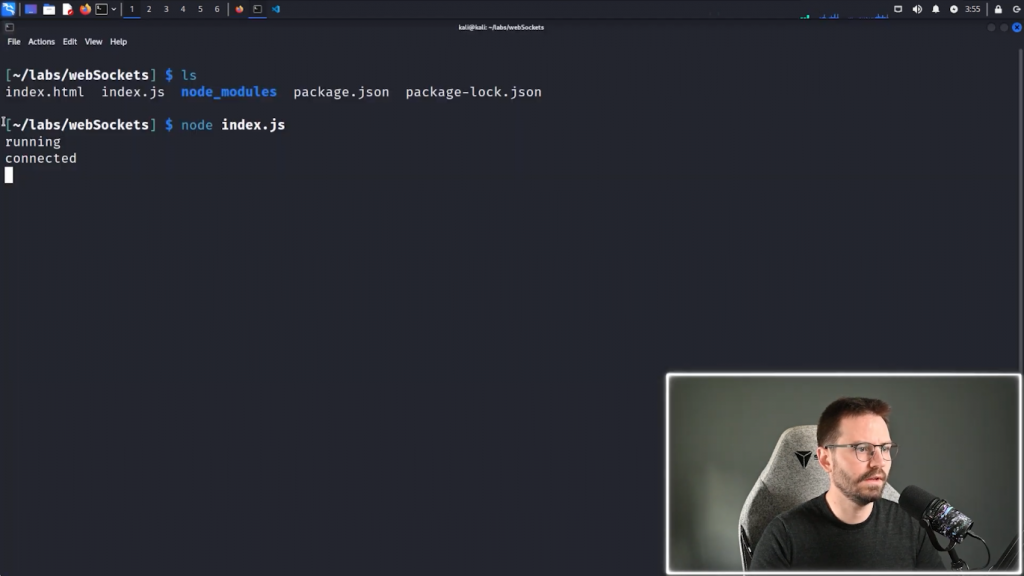Open the terminal Help menu
1024x576 pixels.
click(x=118, y=42)
